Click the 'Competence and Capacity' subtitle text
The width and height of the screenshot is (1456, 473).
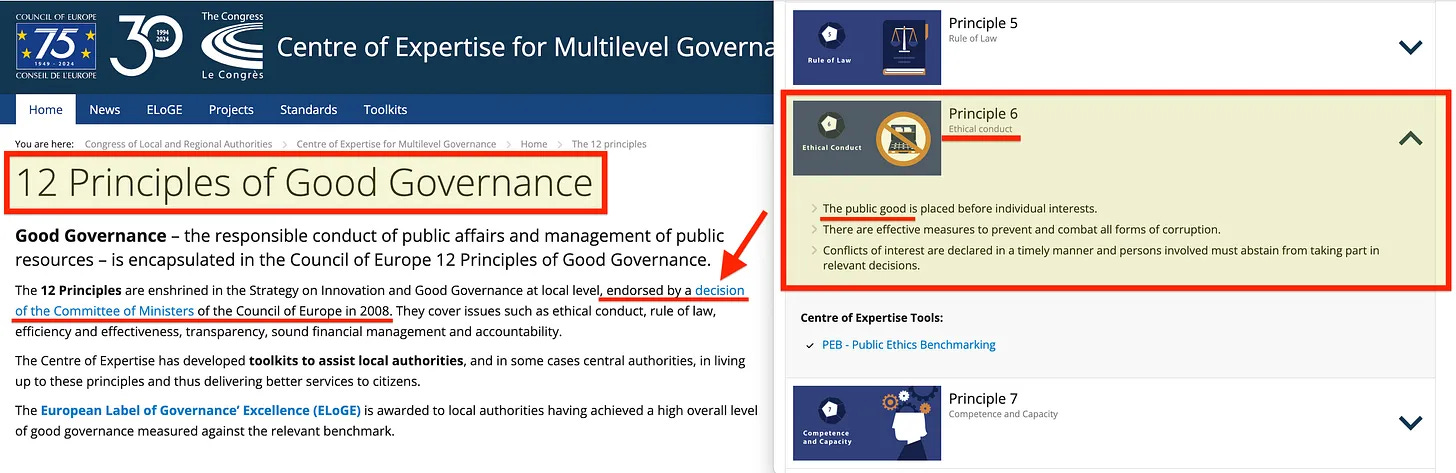pyautogui.click(x=1003, y=414)
